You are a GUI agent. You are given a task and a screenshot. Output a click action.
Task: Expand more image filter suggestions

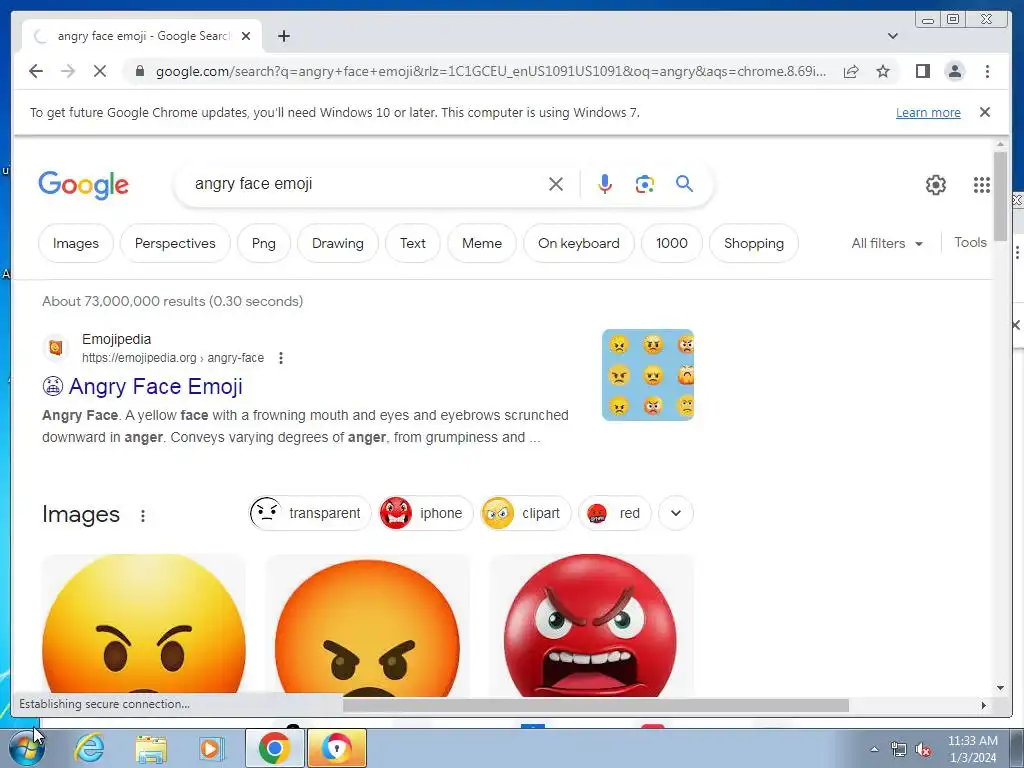[x=676, y=513]
